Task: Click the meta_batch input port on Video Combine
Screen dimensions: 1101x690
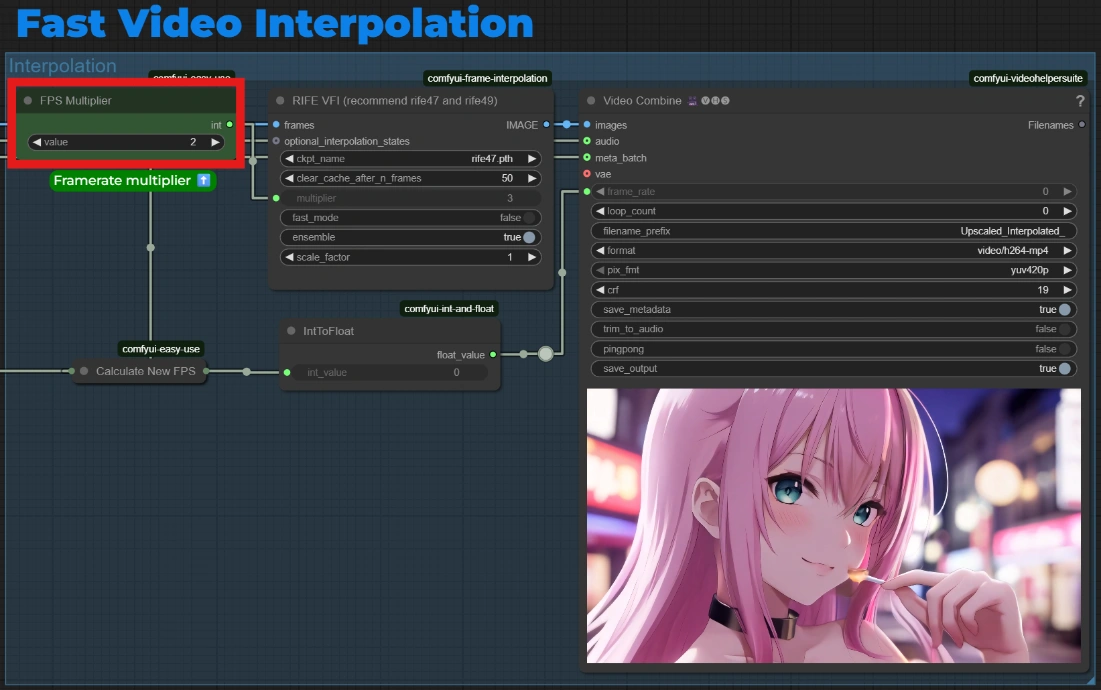Action: coord(587,158)
